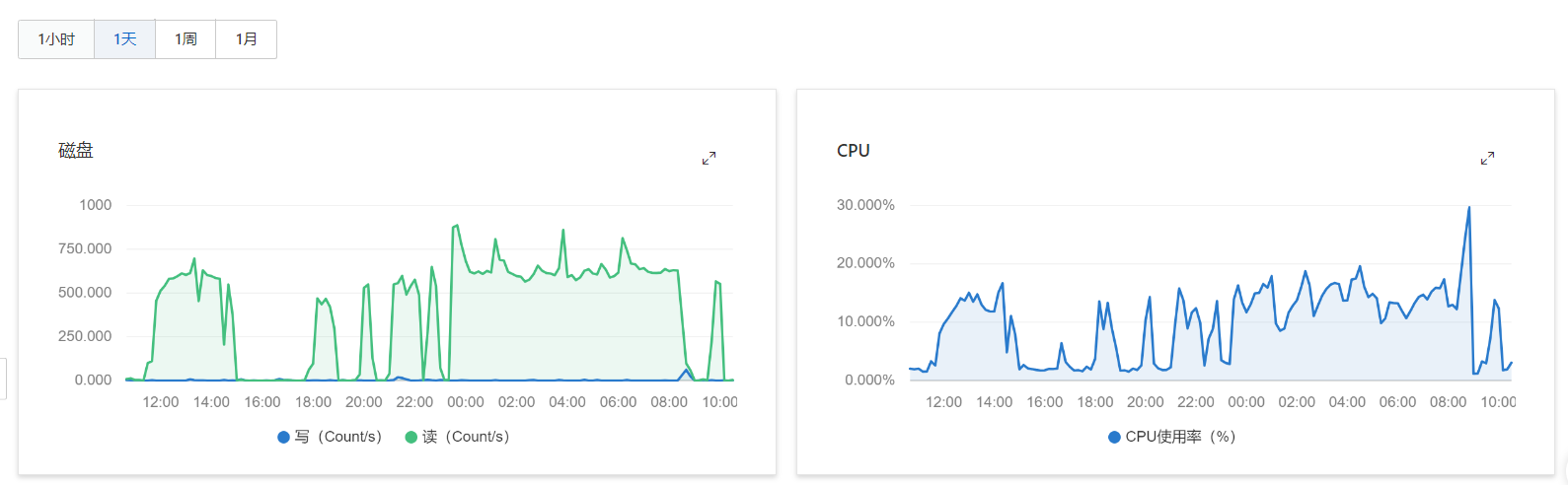This screenshot has width=1568, height=485.
Task: Switch to the 1周 time range
Action: (x=186, y=39)
